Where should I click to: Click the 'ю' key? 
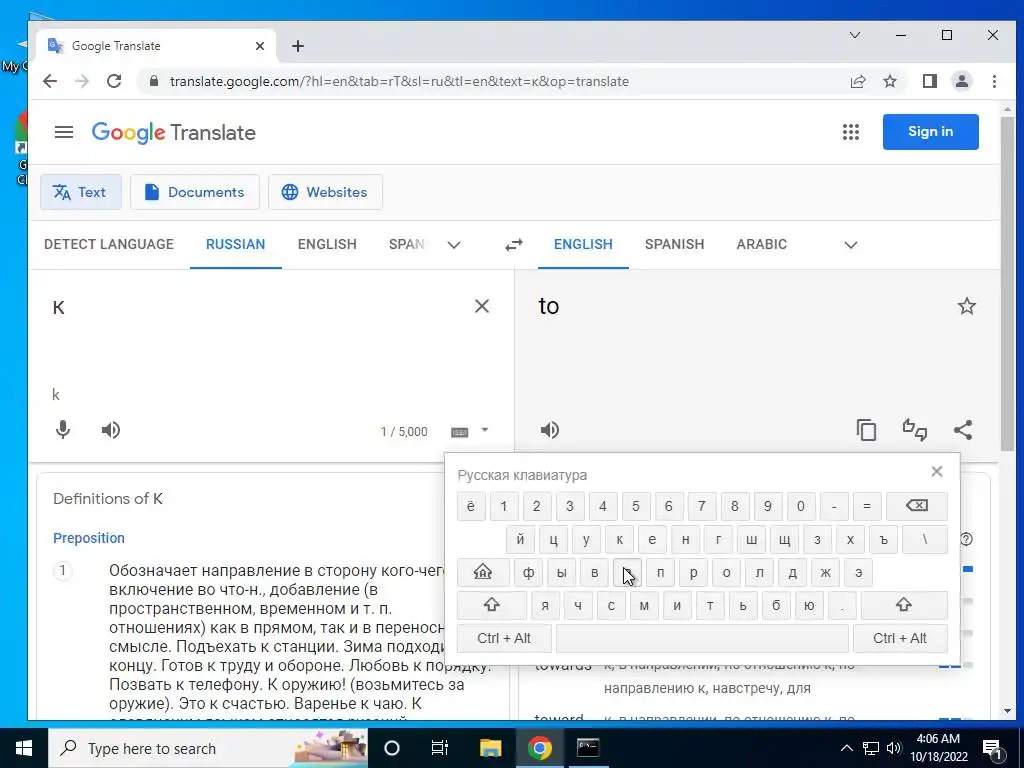[x=809, y=605]
